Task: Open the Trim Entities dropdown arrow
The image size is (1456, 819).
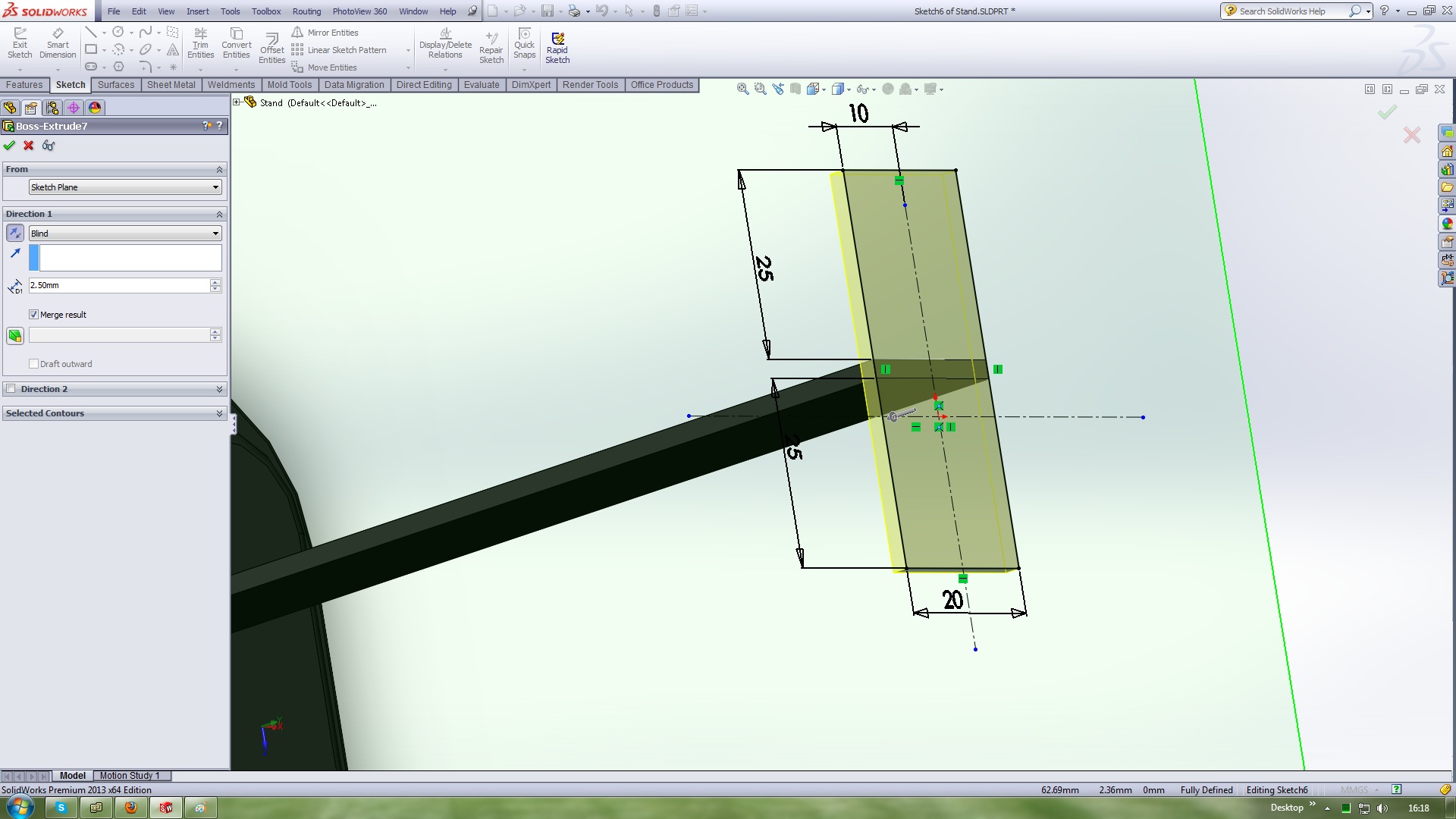Action: [200, 69]
